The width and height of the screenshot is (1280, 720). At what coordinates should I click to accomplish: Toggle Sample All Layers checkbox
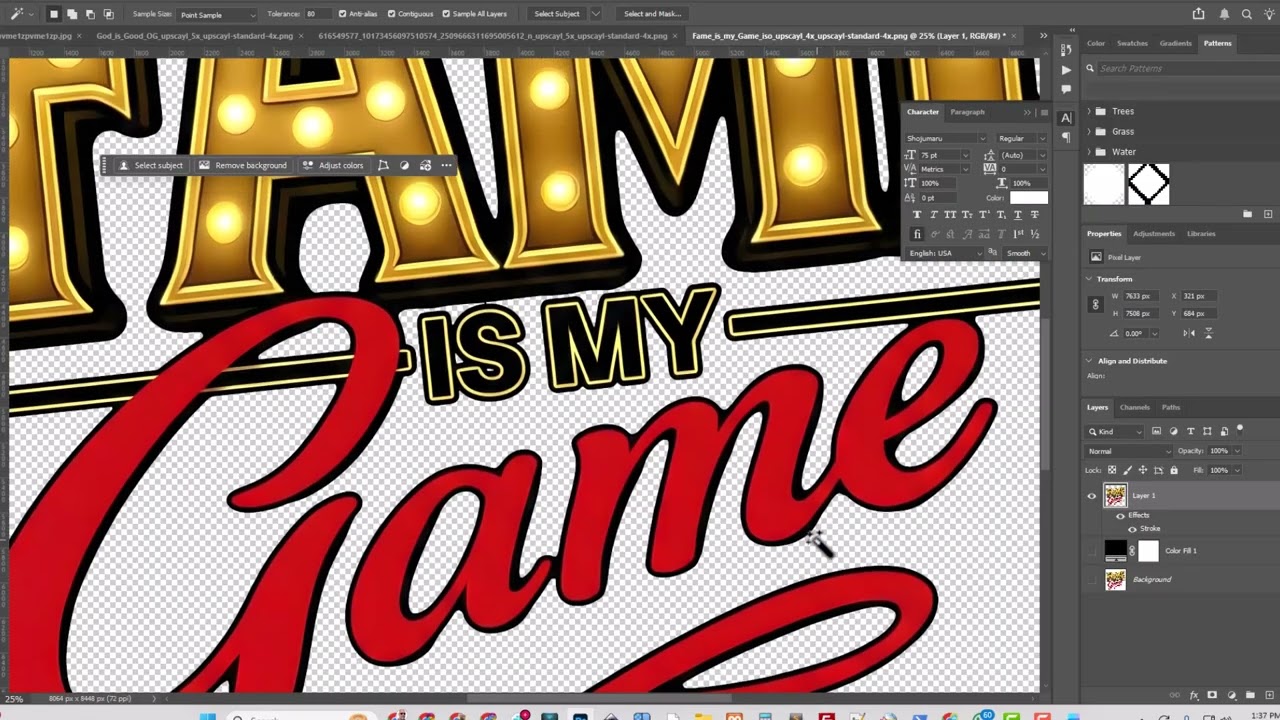pos(447,14)
